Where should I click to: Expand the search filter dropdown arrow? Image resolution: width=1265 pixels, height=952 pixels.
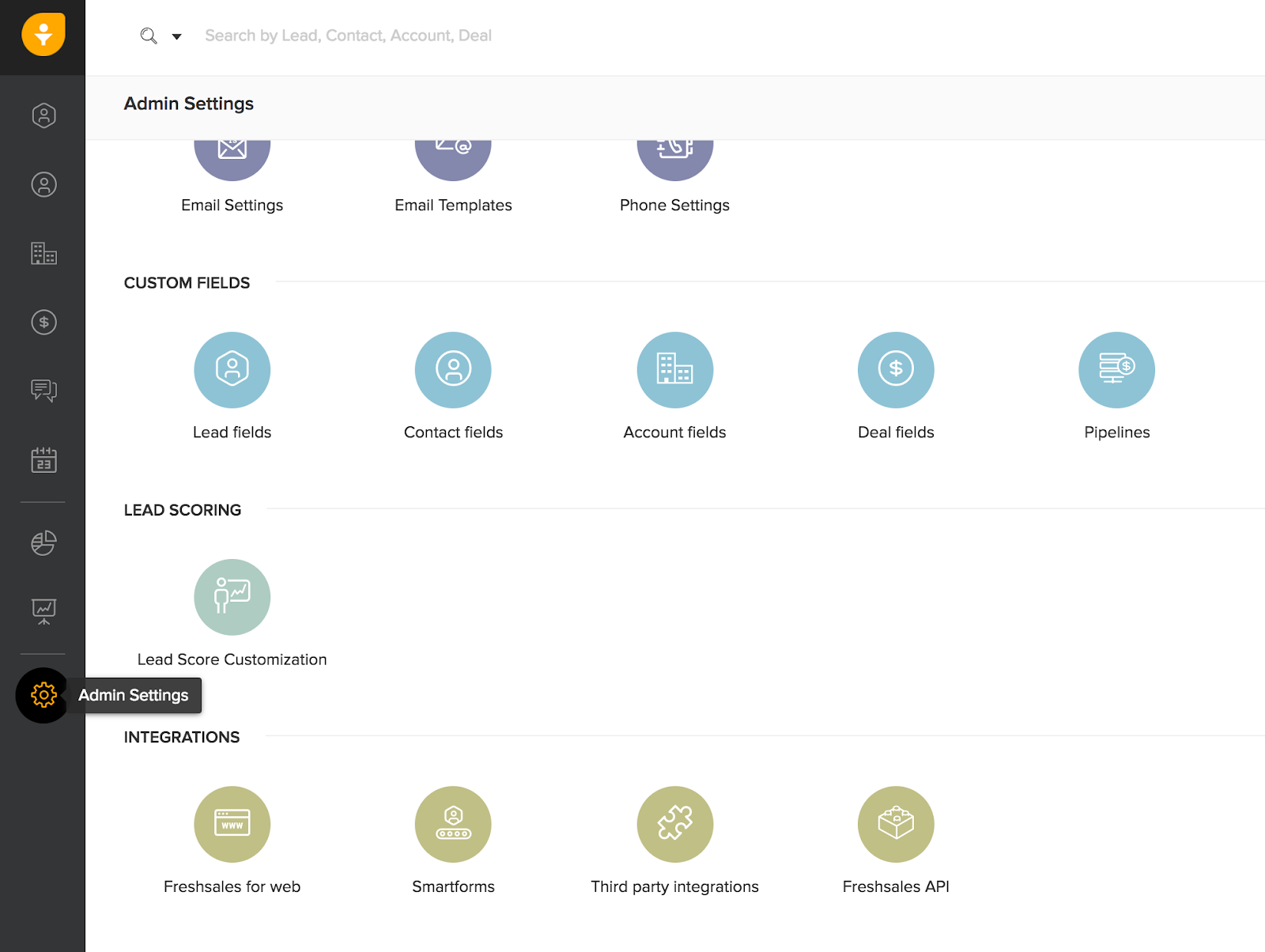[x=177, y=36]
